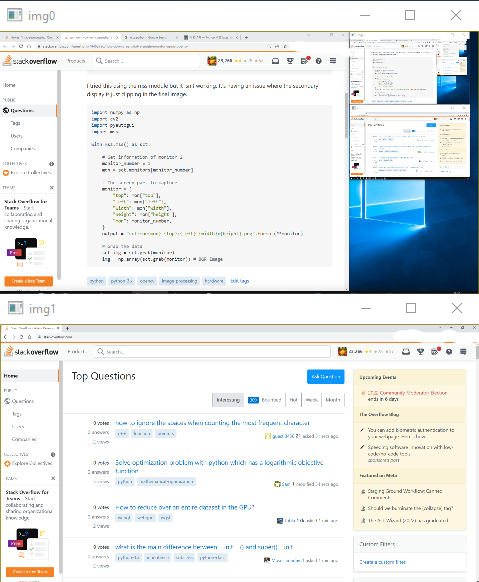This screenshot has height=582, width=479.
Task: Select the Week filter tab
Action: tap(312, 400)
